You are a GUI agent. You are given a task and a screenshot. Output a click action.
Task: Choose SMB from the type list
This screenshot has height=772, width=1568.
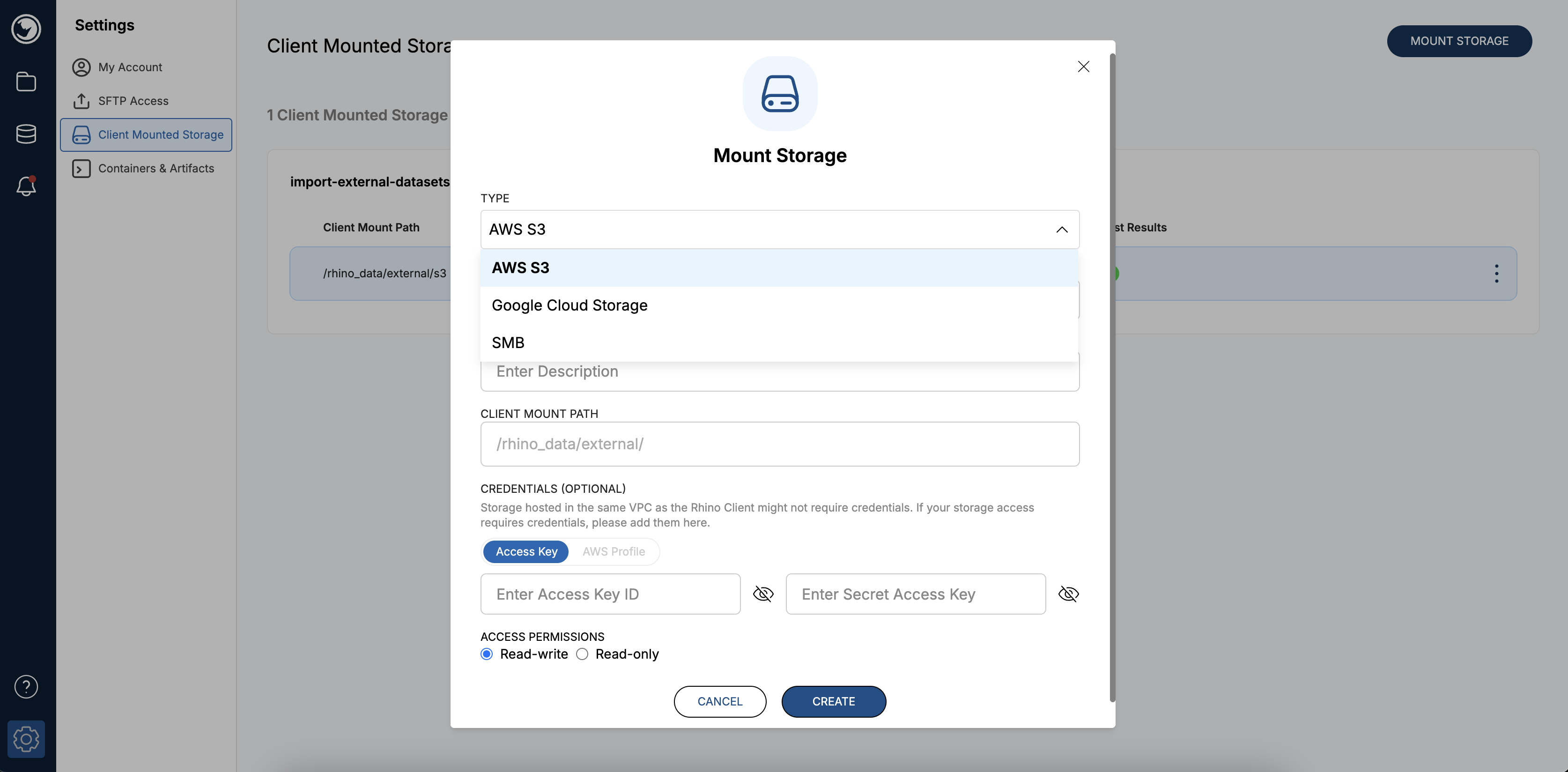(x=779, y=343)
